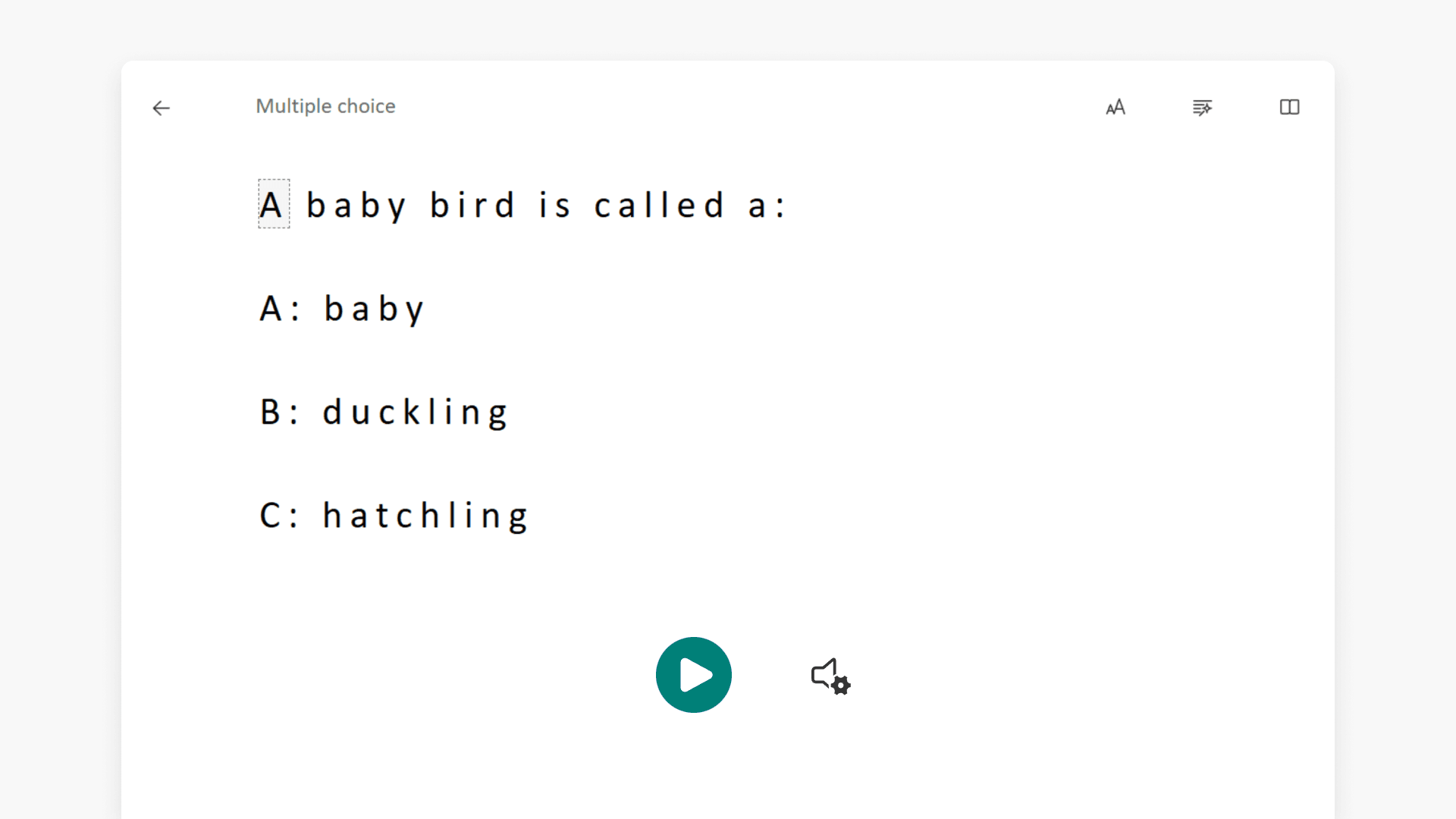Open Grammar Options from the toolbar

1202,108
